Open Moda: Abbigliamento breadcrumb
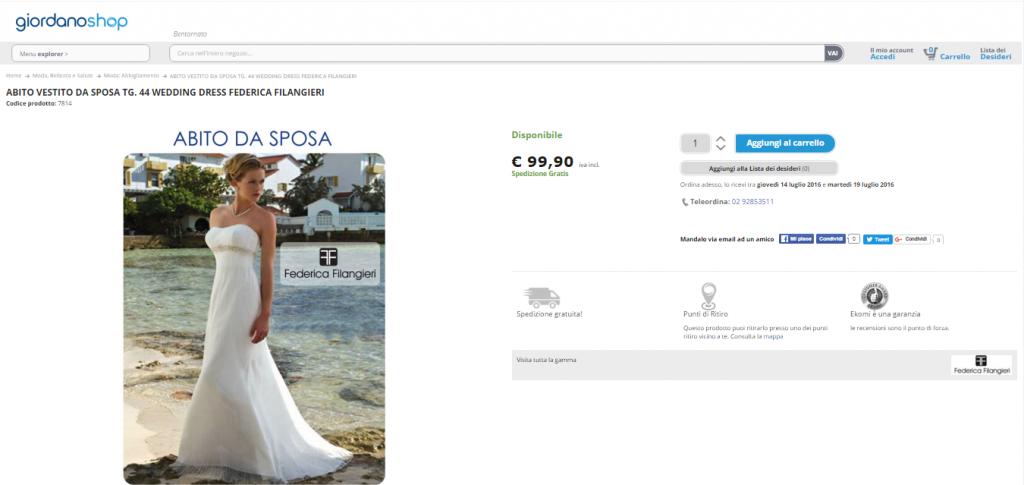The height and width of the screenshot is (485, 1024). click(131, 76)
